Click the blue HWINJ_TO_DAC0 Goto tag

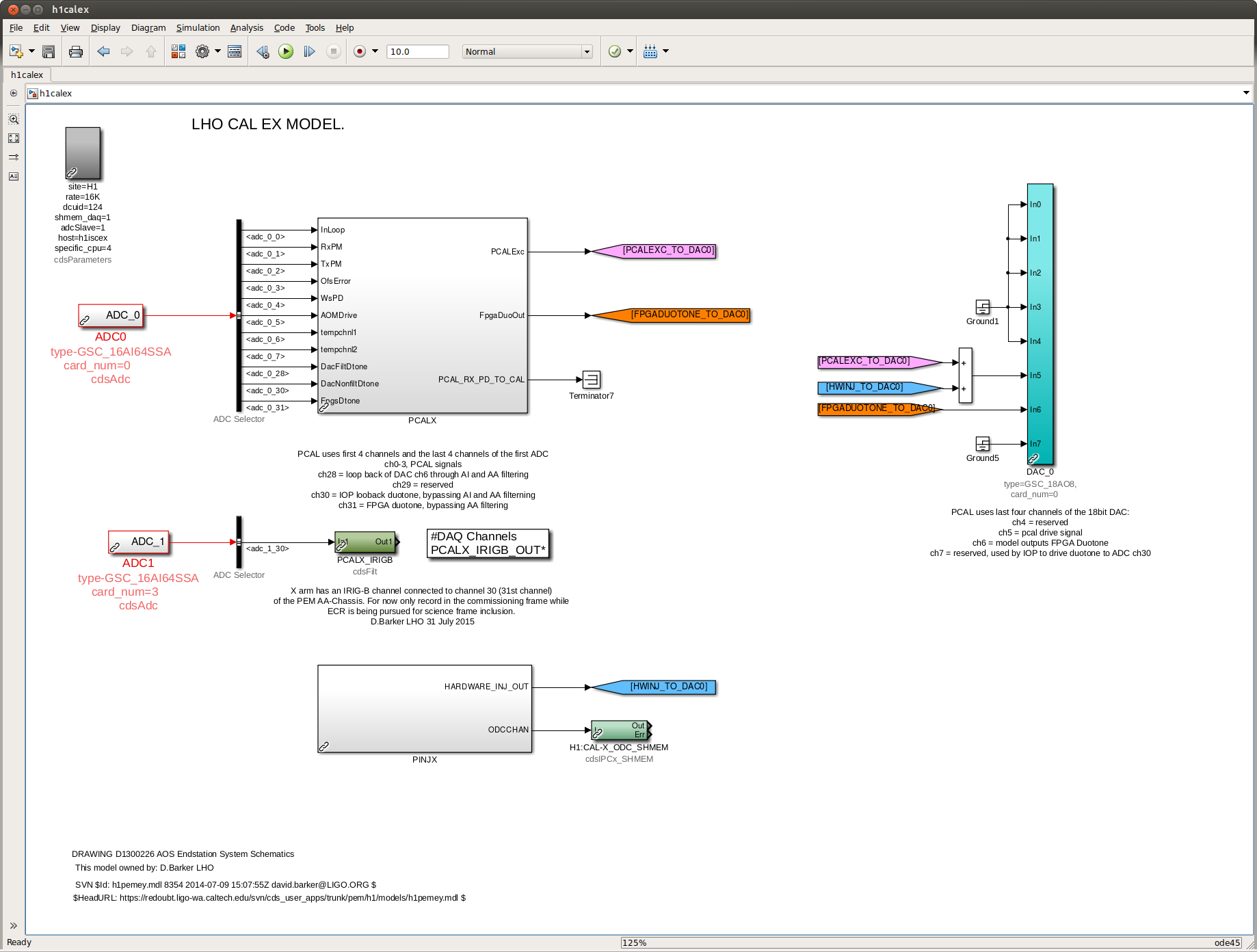point(654,687)
